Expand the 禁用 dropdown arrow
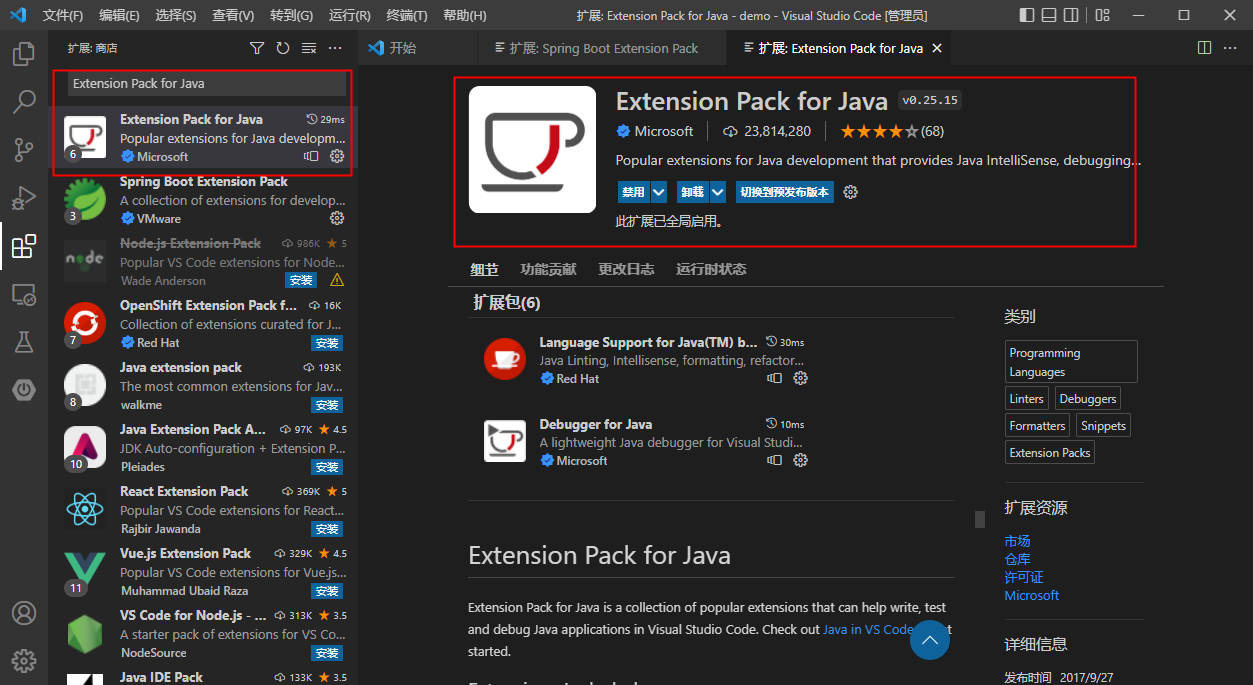This screenshot has height=685, width=1253. [x=658, y=192]
